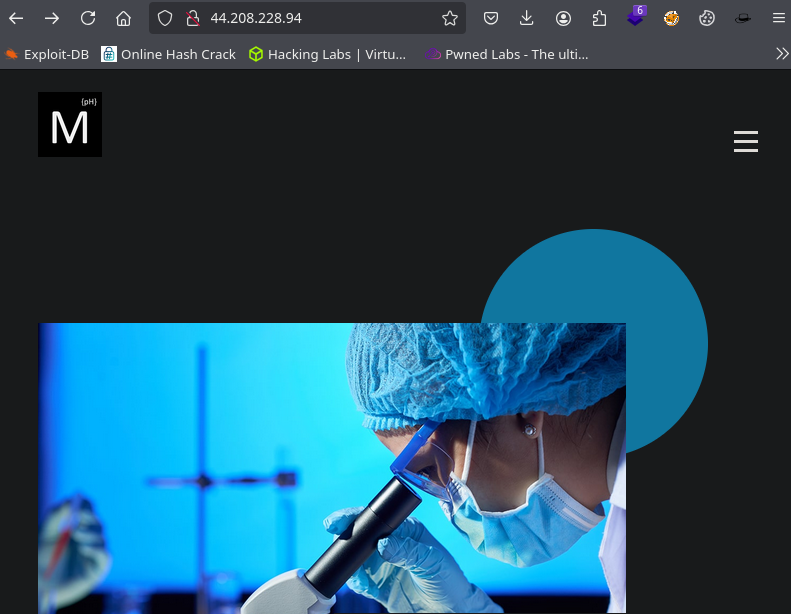This screenshot has height=614, width=791.
Task: View insecure connection padlock info
Action: [191, 18]
